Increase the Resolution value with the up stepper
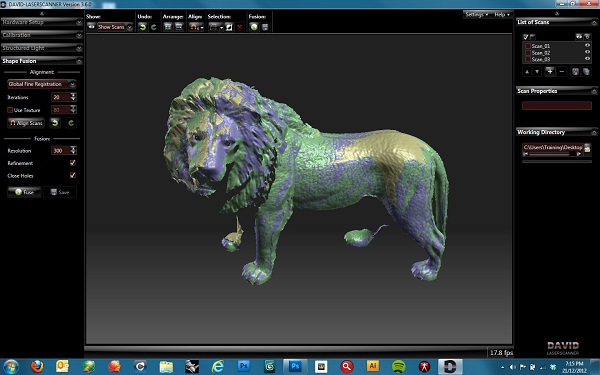 (x=73, y=148)
